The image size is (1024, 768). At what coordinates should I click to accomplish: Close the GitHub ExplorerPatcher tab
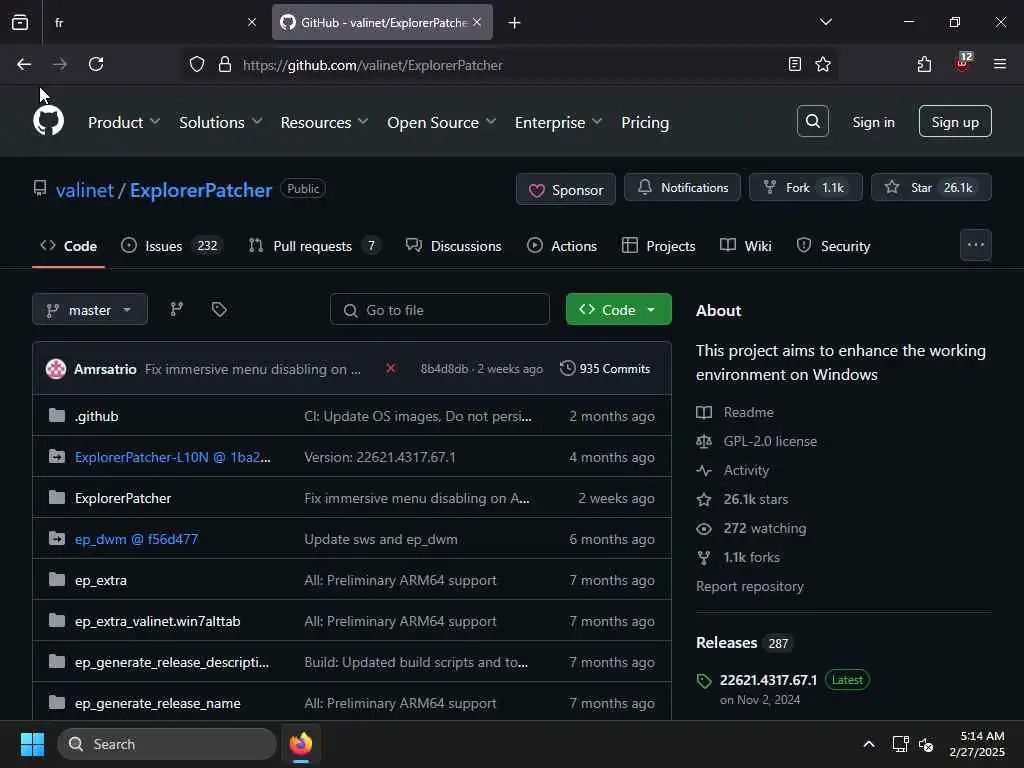point(477,22)
